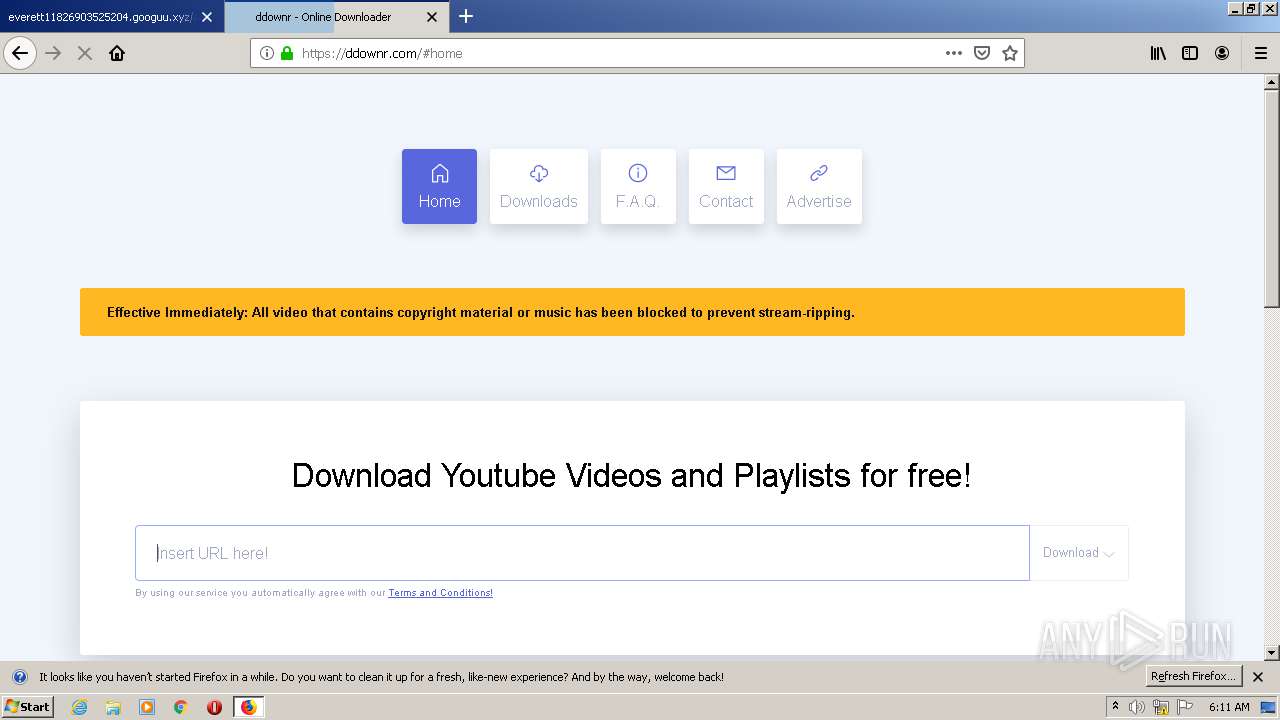1280x720 pixels.
Task: Open the Firefox hamburger menu
Action: [1260, 53]
